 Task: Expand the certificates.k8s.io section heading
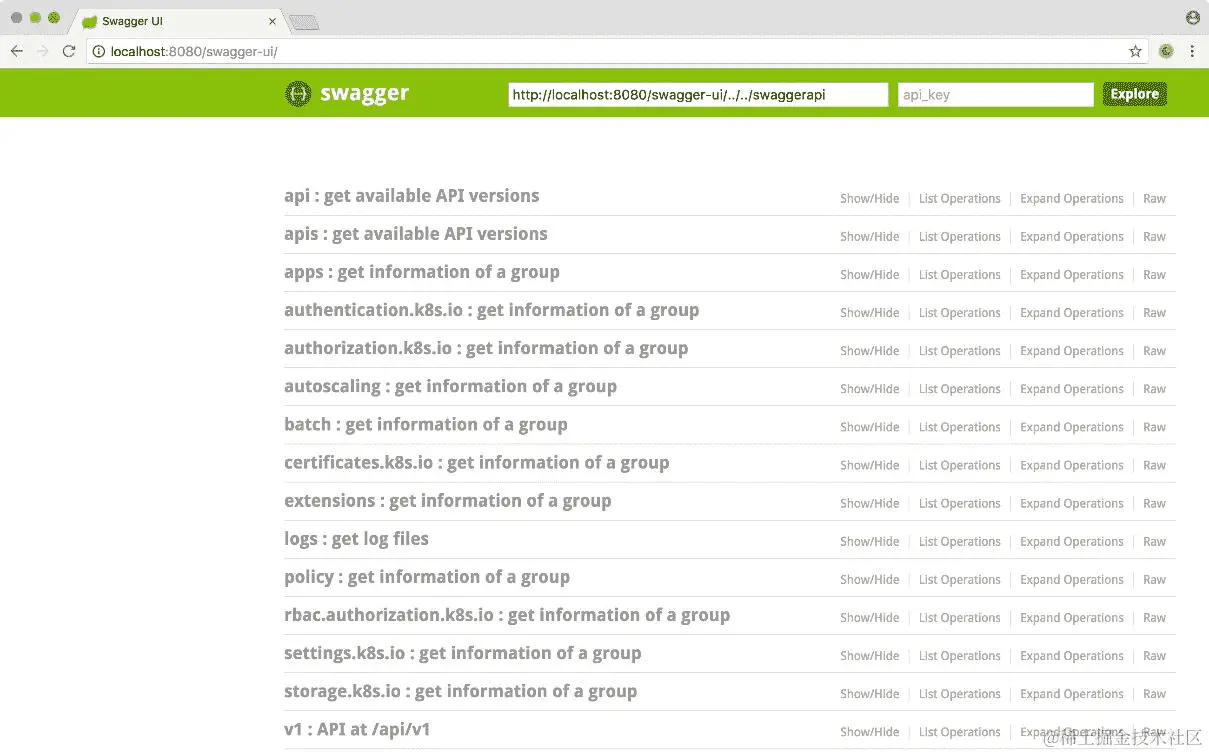pos(477,462)
